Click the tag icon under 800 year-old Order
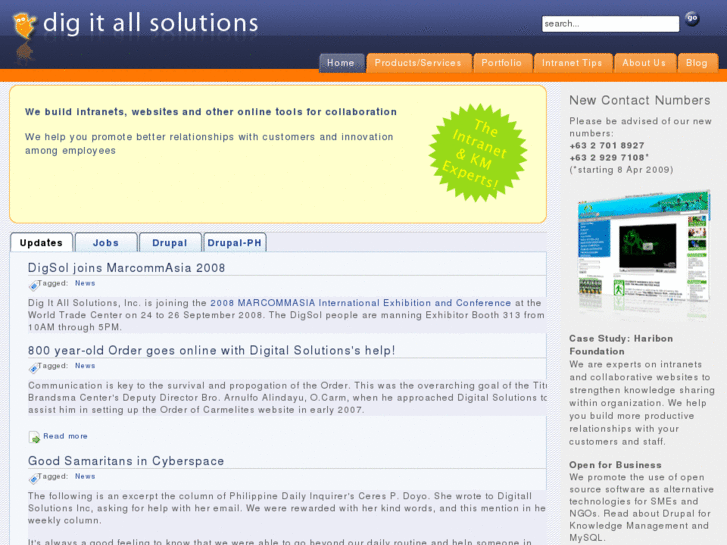 coord(33,368)
